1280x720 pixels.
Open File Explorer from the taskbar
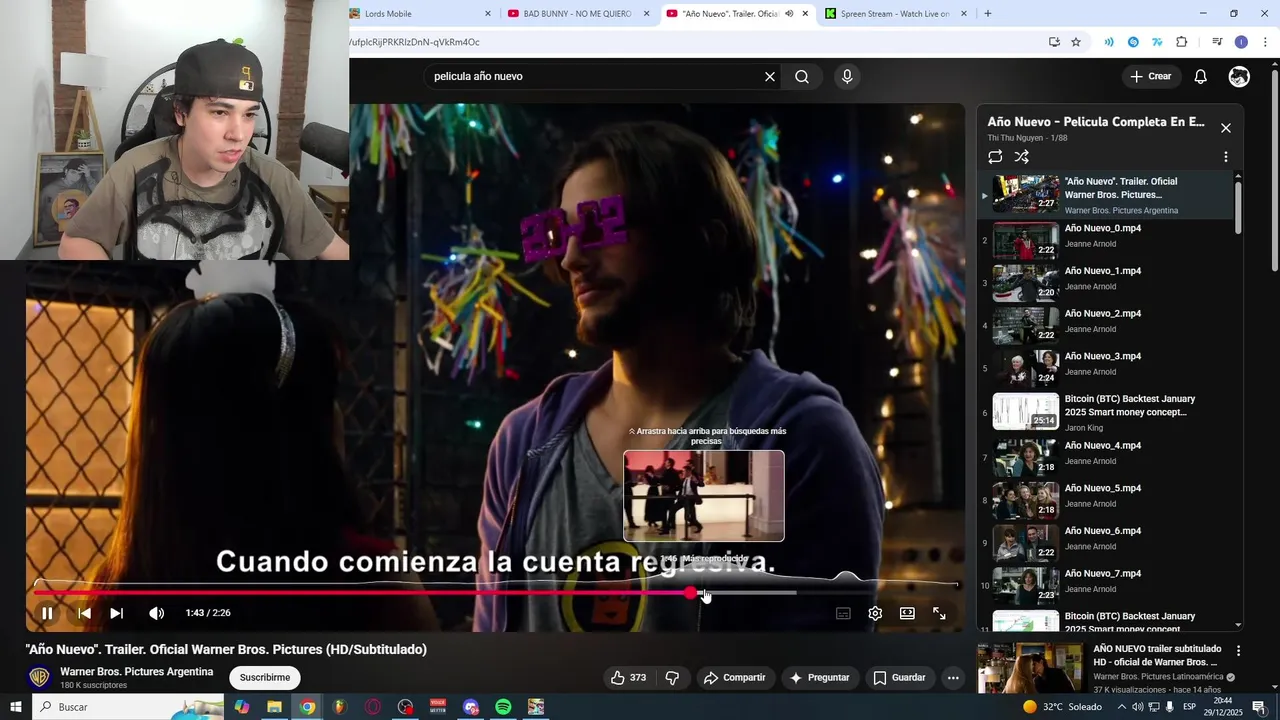274,707
